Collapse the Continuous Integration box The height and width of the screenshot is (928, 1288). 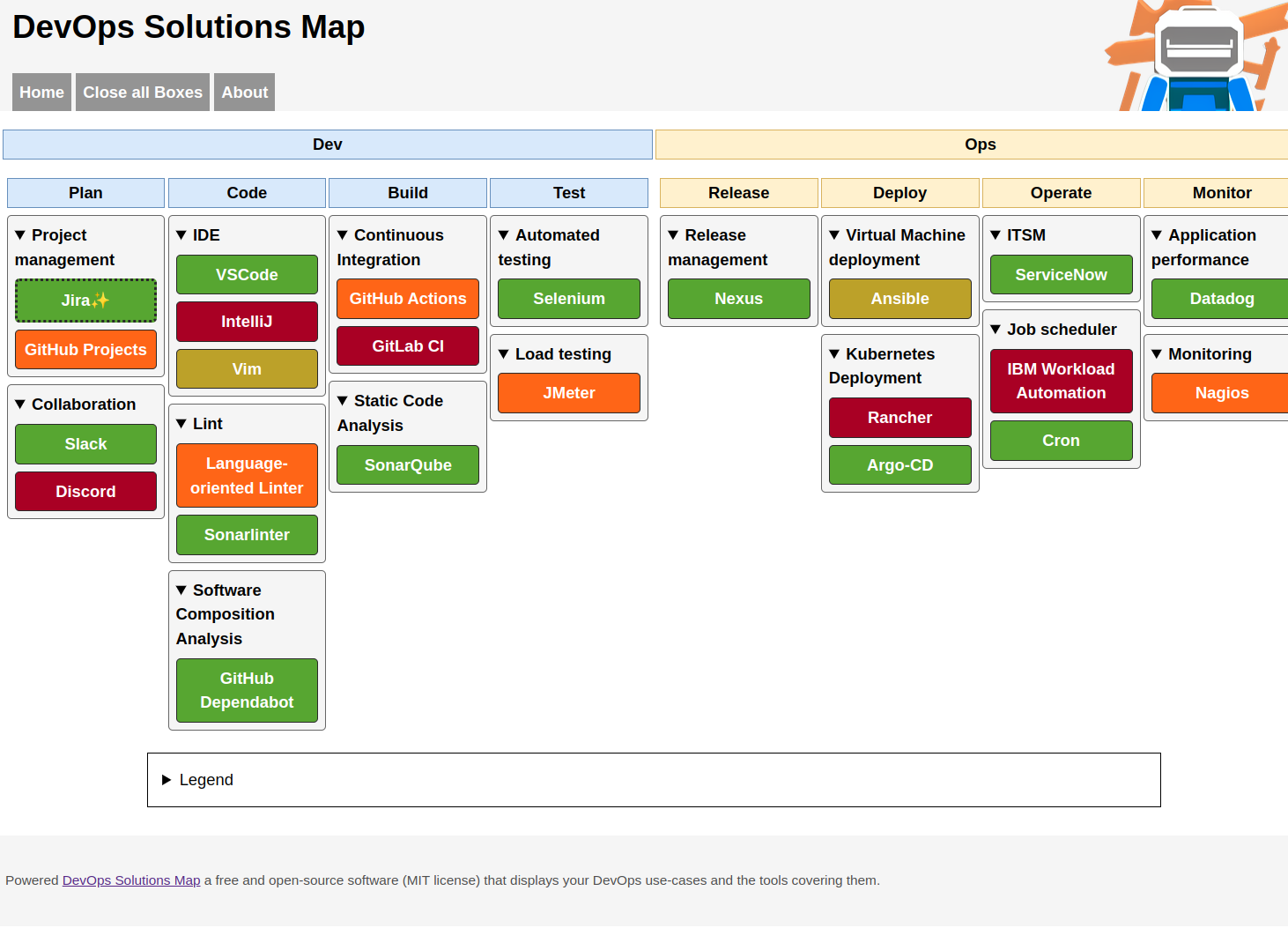click(x=408, y=248)
